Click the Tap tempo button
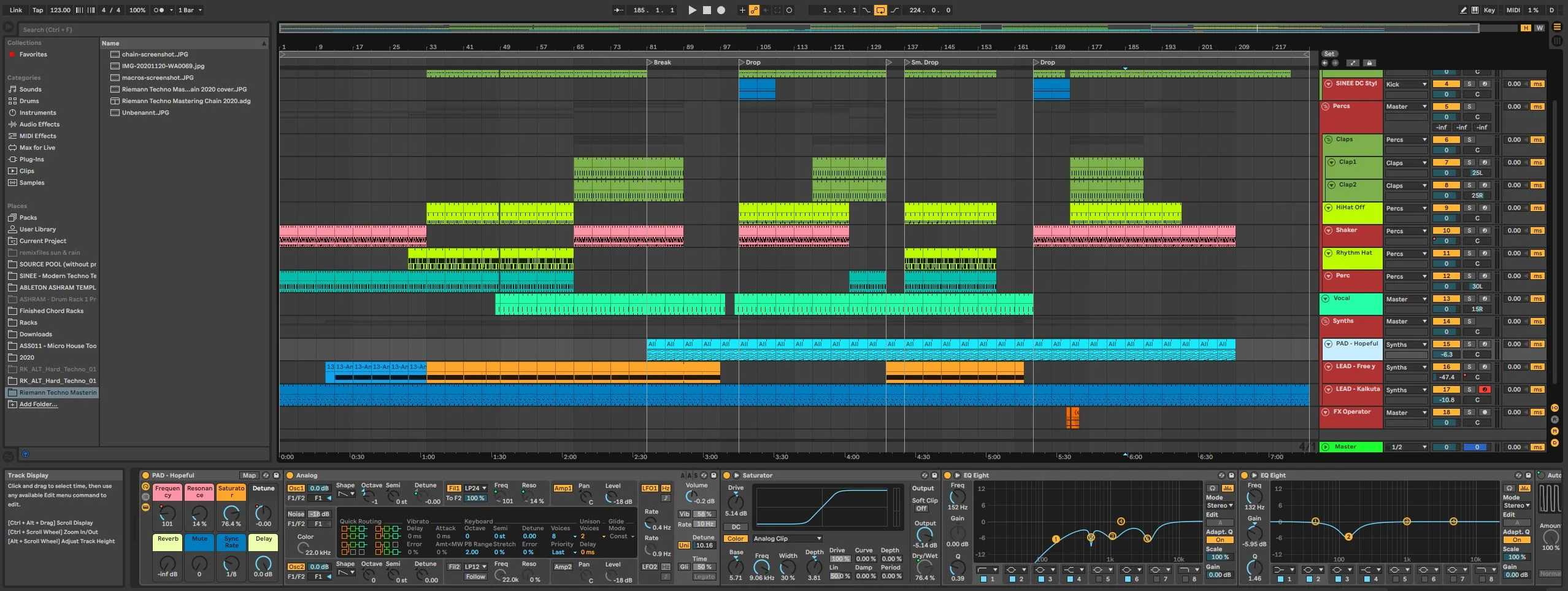Image resolution: width=1568 pixels, height=591 pixels. coord(37,10)
